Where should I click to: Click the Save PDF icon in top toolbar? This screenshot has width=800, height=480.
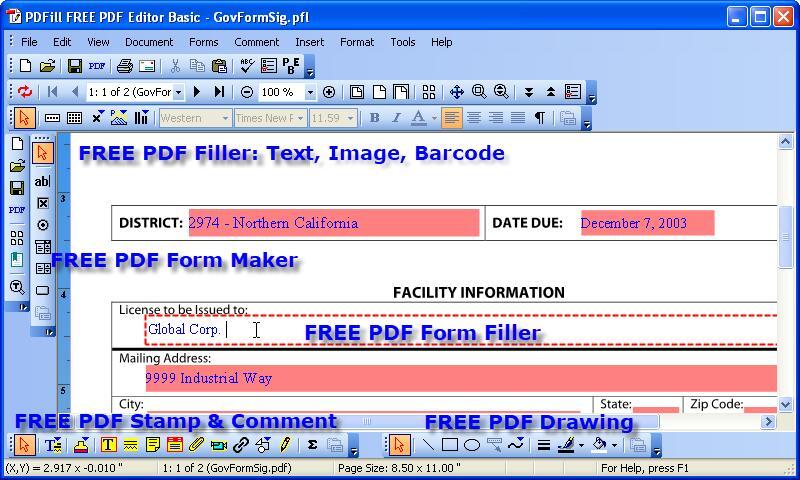(96, 66)
